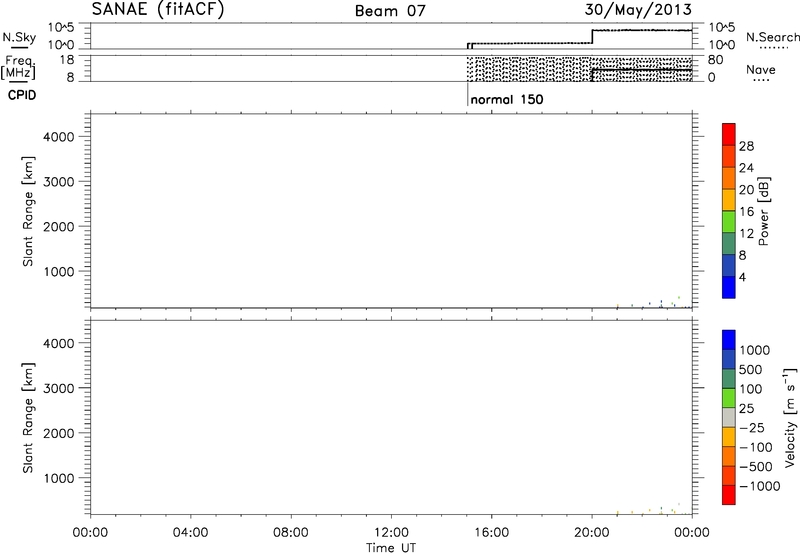Click the Beam 07 label
This screenshot has width=800, height=554.
pyautogui.click(x=390, y=11)
